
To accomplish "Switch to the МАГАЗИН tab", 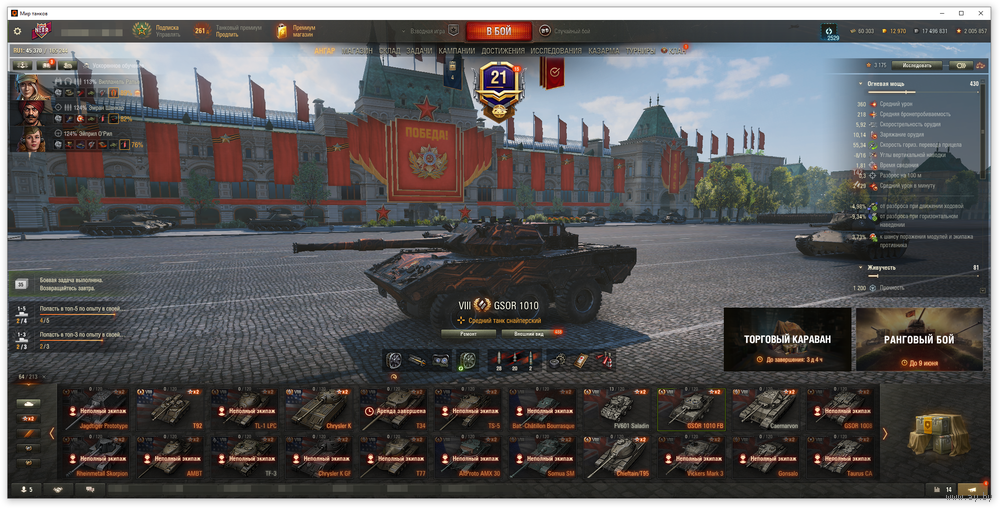I will coord(357,50).
